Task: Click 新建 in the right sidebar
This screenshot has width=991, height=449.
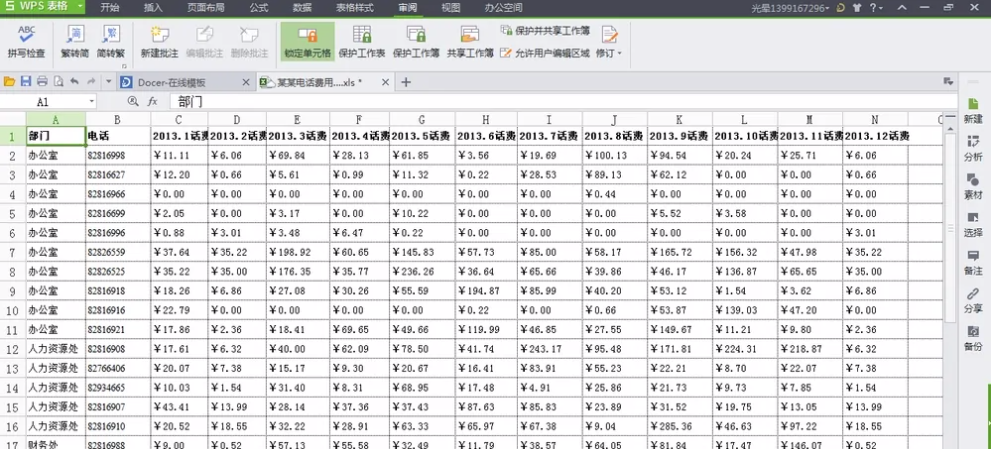Action: coord(973,111)
